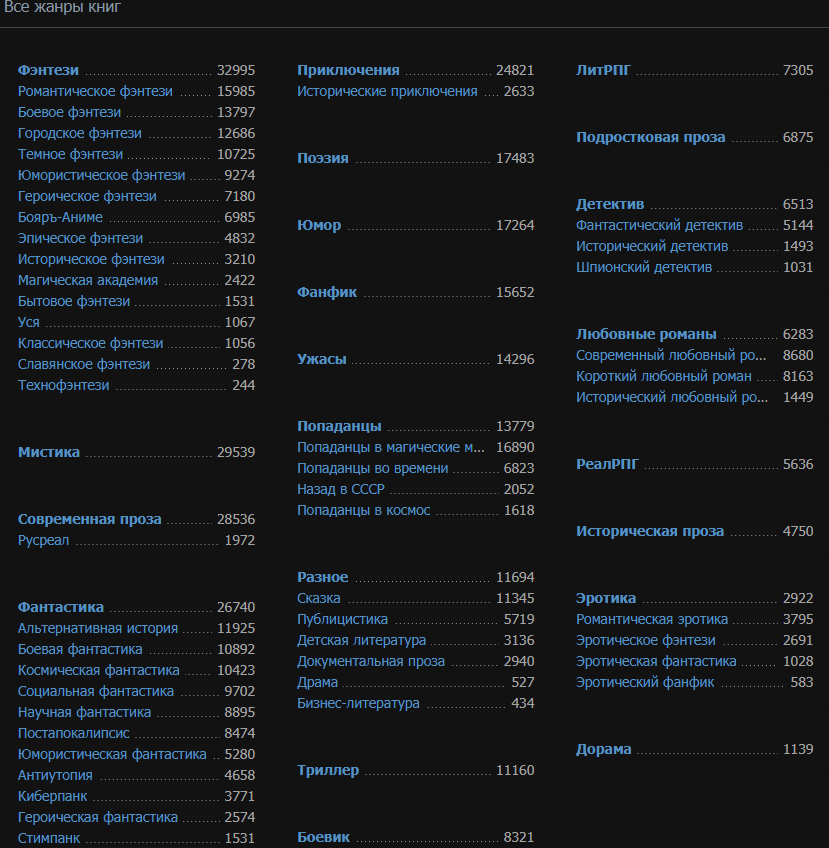Open the Киберпанк genre link
The height and width of the screenshot is (848, 829).
pyautogui.click(x=52, y=796)
